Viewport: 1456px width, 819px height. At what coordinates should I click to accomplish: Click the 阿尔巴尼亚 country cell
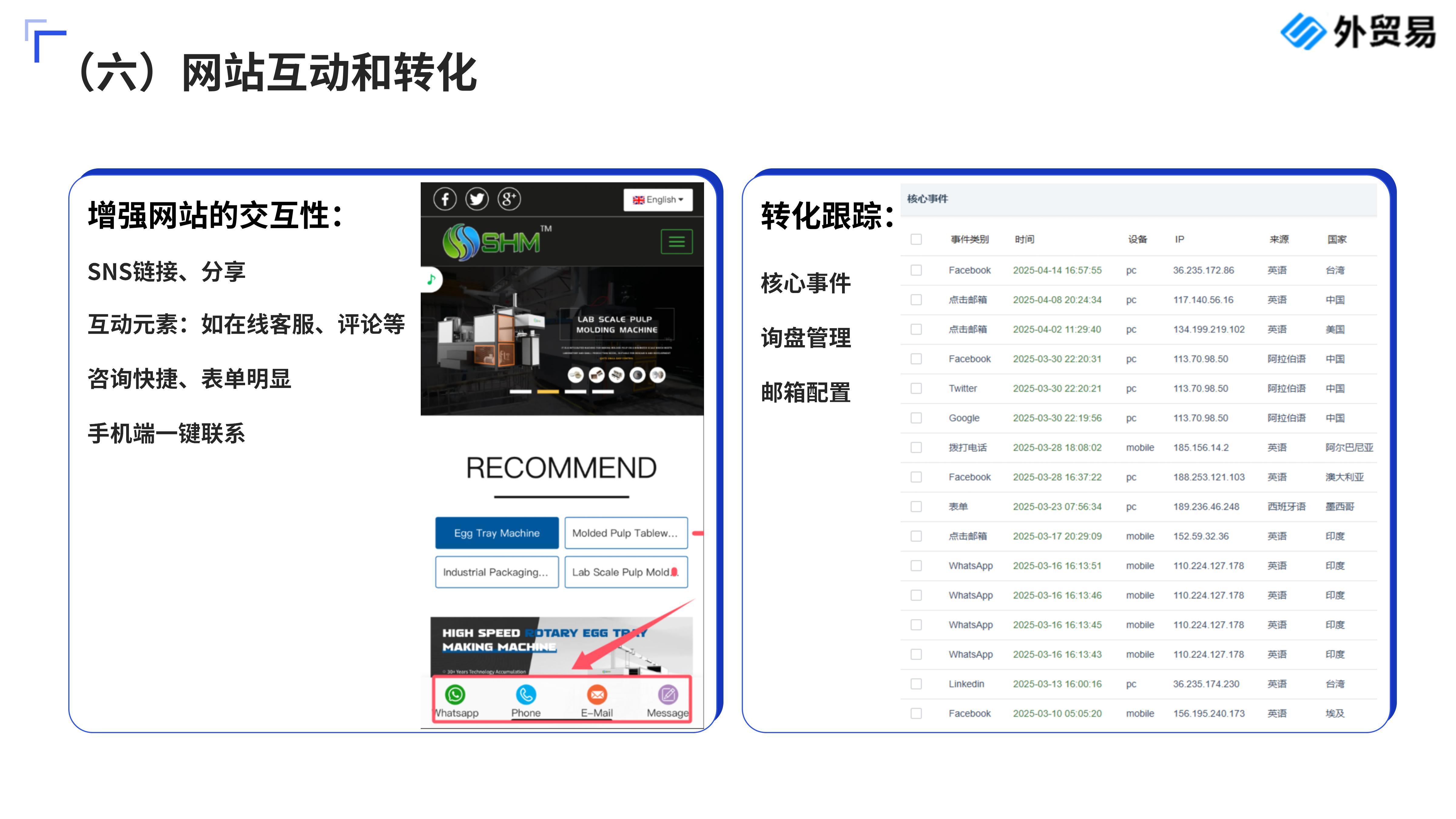[x=1349, y=448]
